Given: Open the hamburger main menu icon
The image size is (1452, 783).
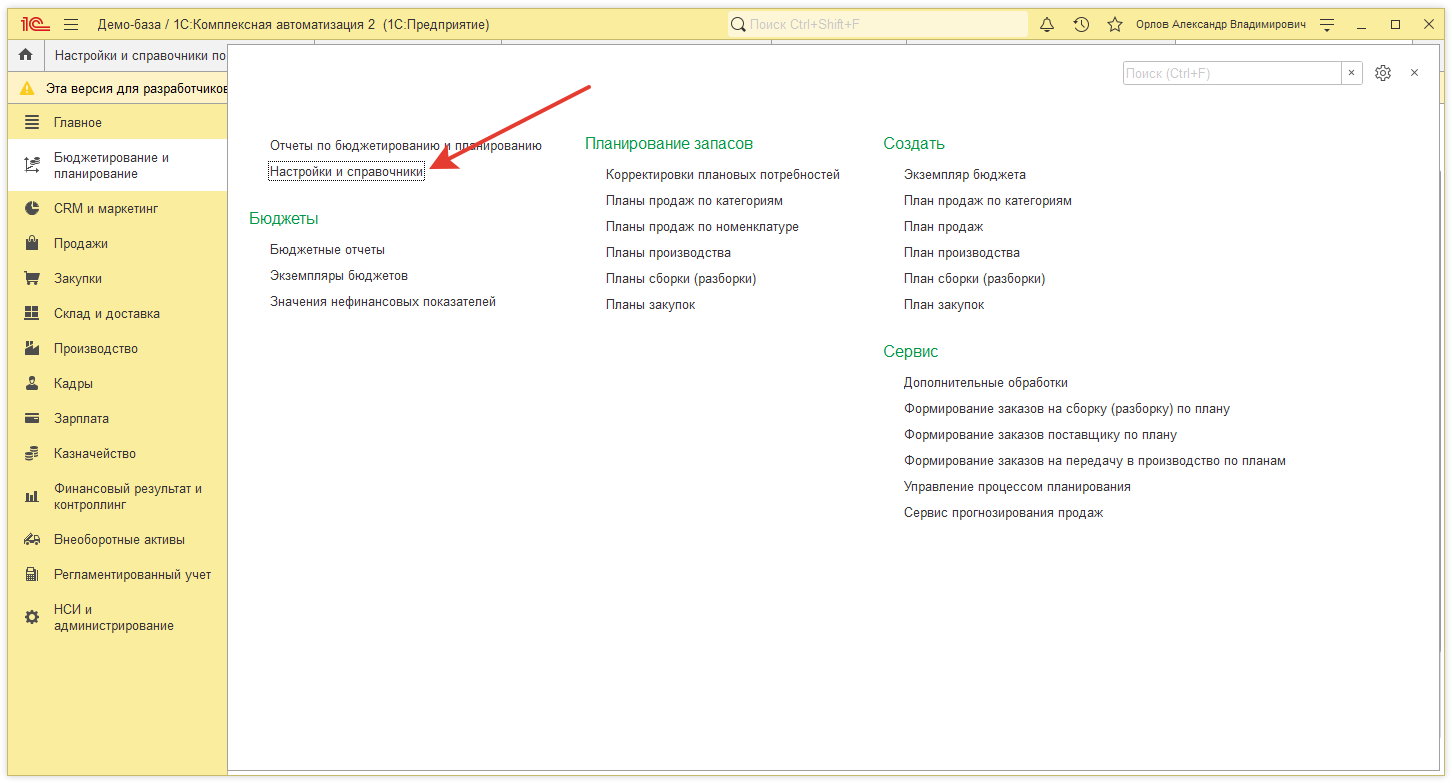Looking at the screenshot, I should [x=71, y=24].
